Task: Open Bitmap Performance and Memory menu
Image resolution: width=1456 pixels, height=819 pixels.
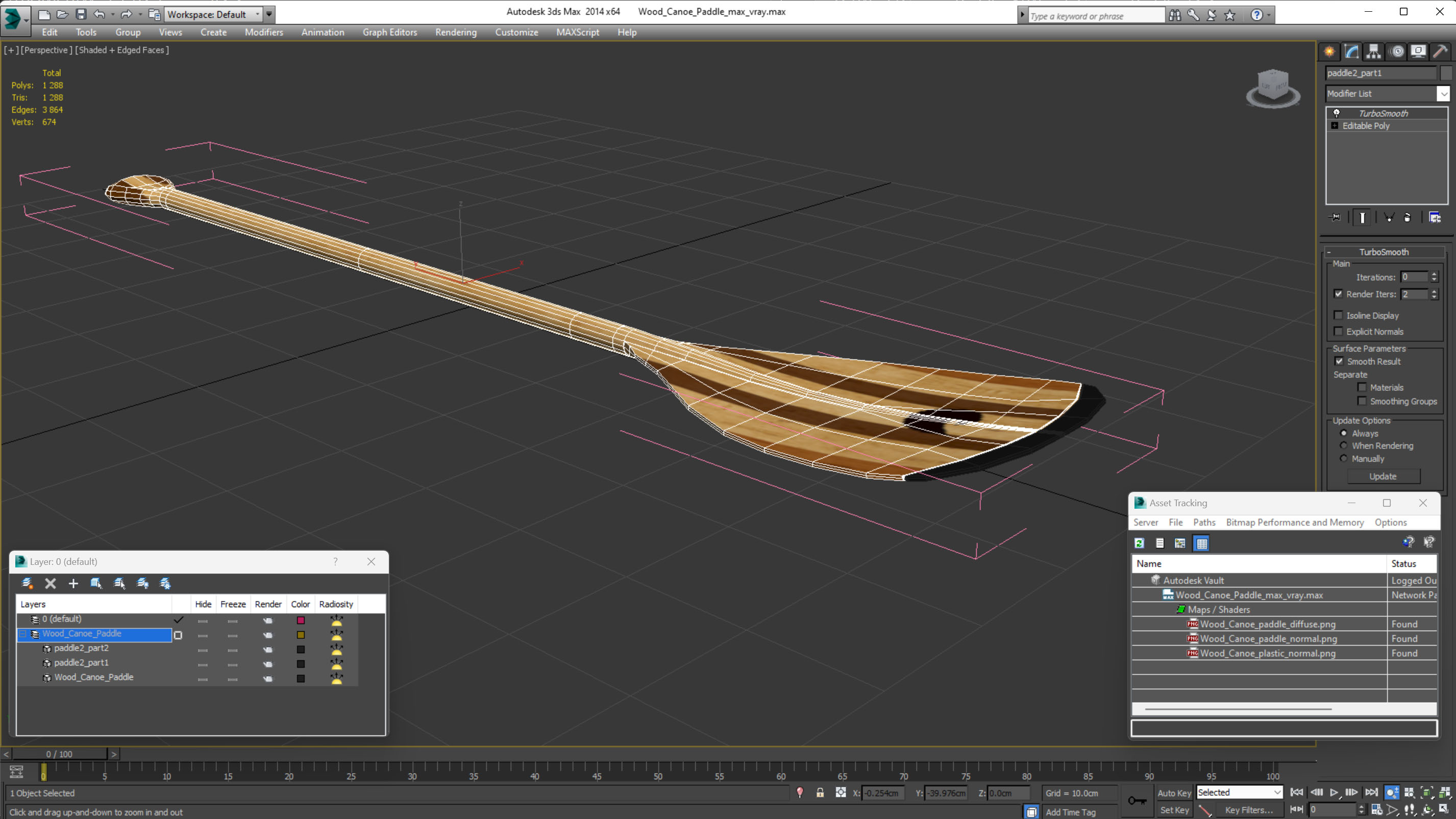Action: pos(1294,522)
